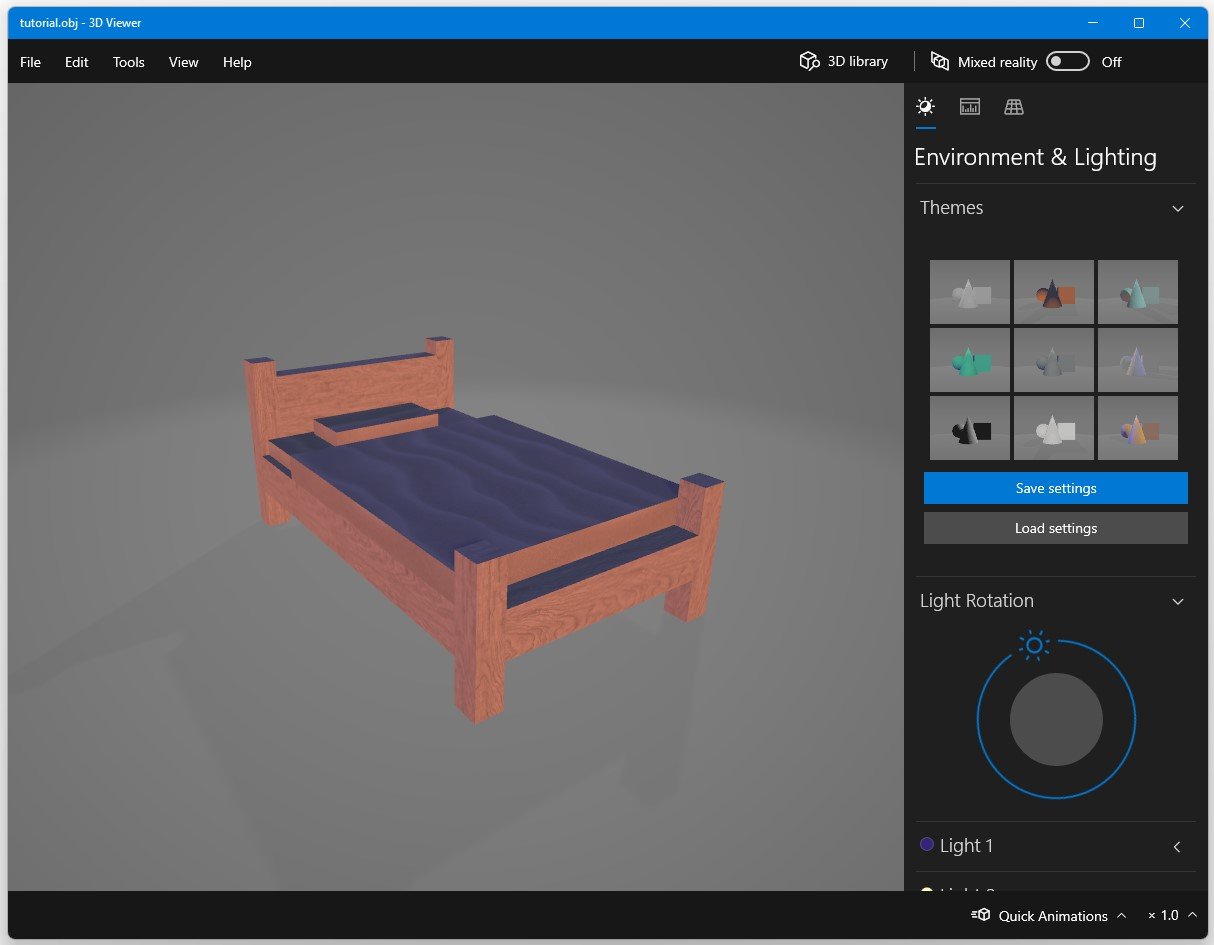
Task: Select the Environment & Lighting panel icon
Action: tap(925, 106)
